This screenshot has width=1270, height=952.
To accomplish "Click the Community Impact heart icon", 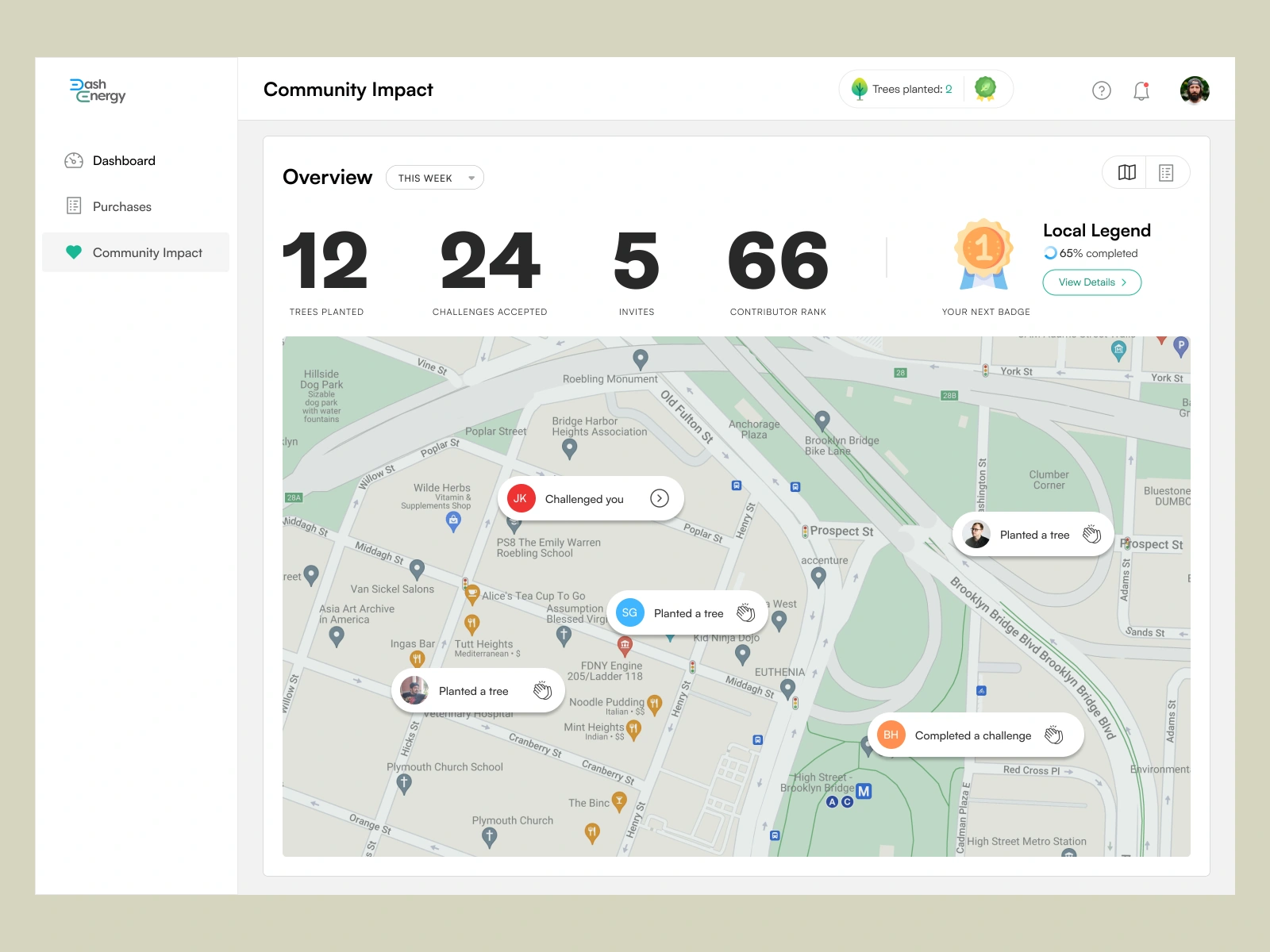I will (x=74, y=252).
